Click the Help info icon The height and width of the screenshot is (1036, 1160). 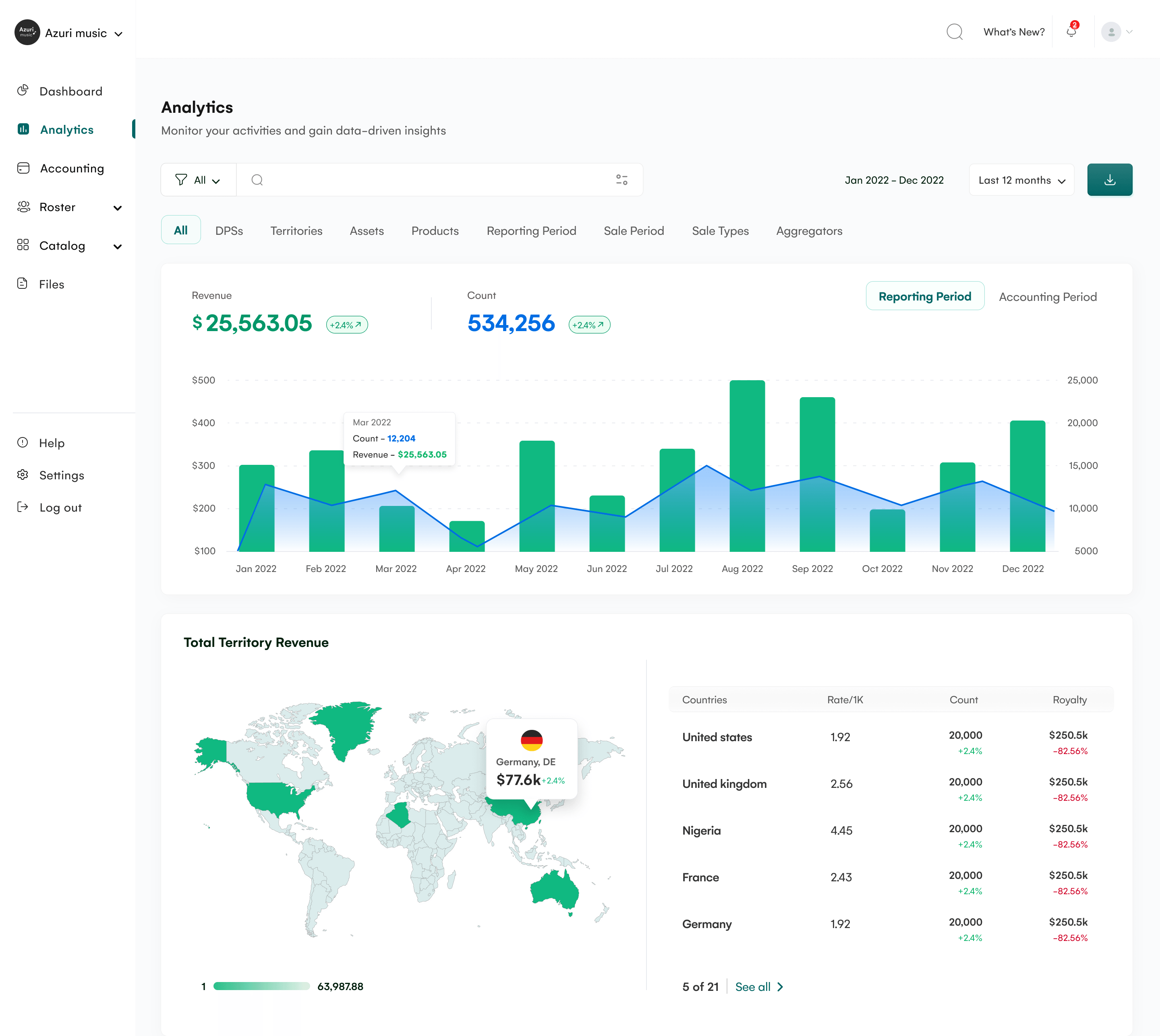(23, 442)
